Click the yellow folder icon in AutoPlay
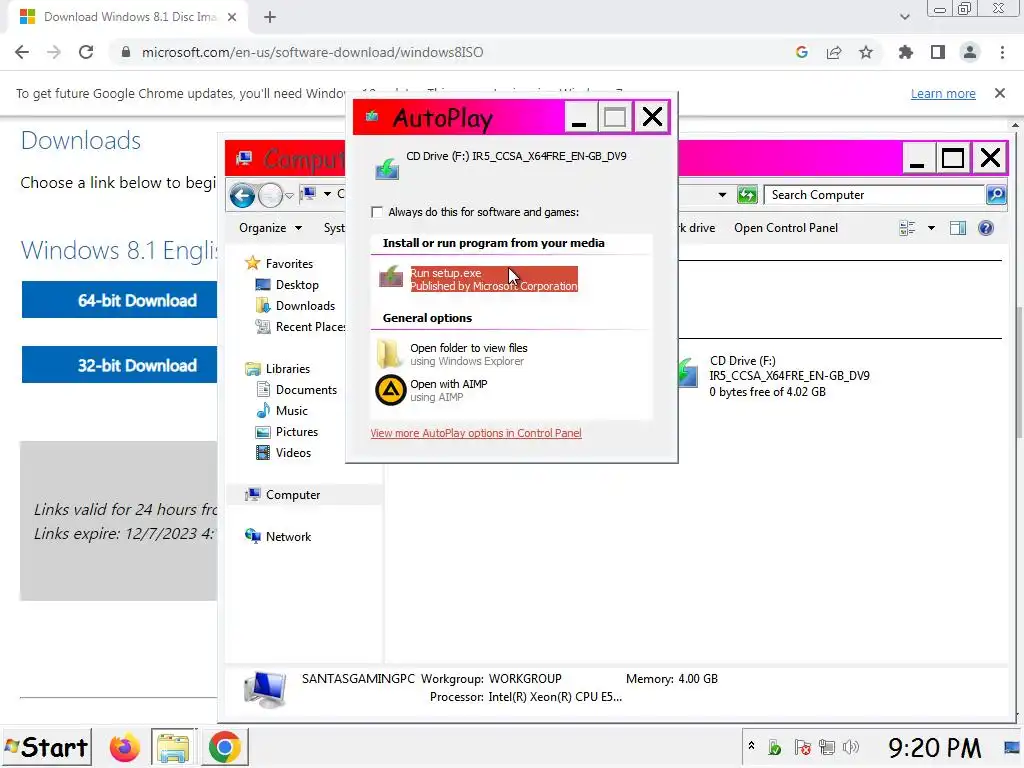The width and height of the screenshot is (1024, 768). click(390, 354)
